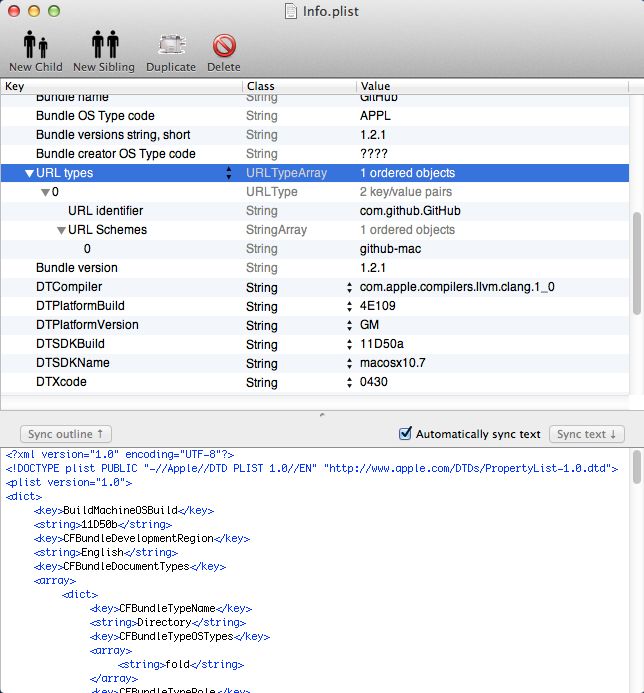Click the StringArray class cell
This screenshot has width=644, height=693.
click(x=276, y=230)
